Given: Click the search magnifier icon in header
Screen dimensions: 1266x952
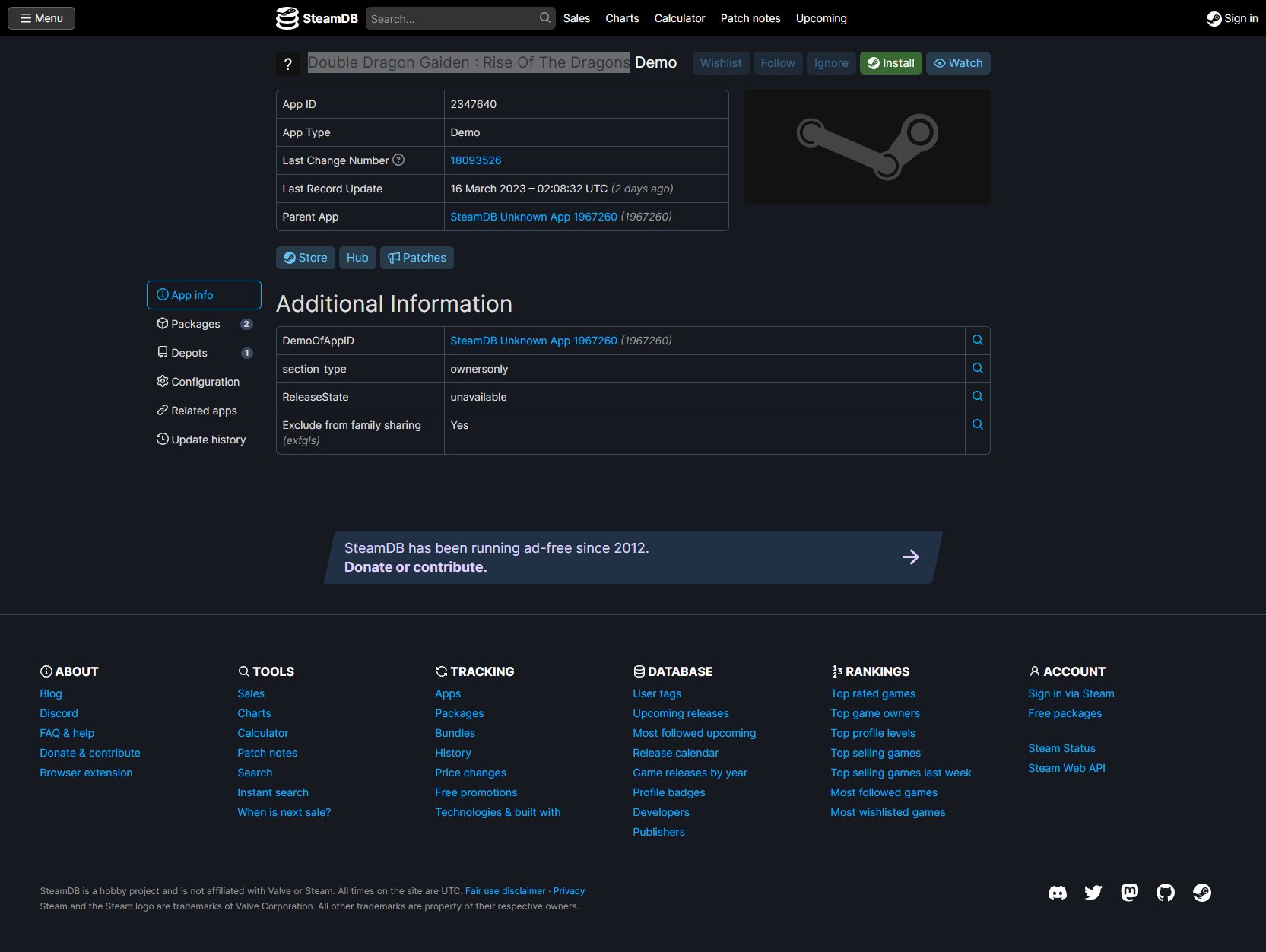Looking at the screenshot, I should (545, 17).
